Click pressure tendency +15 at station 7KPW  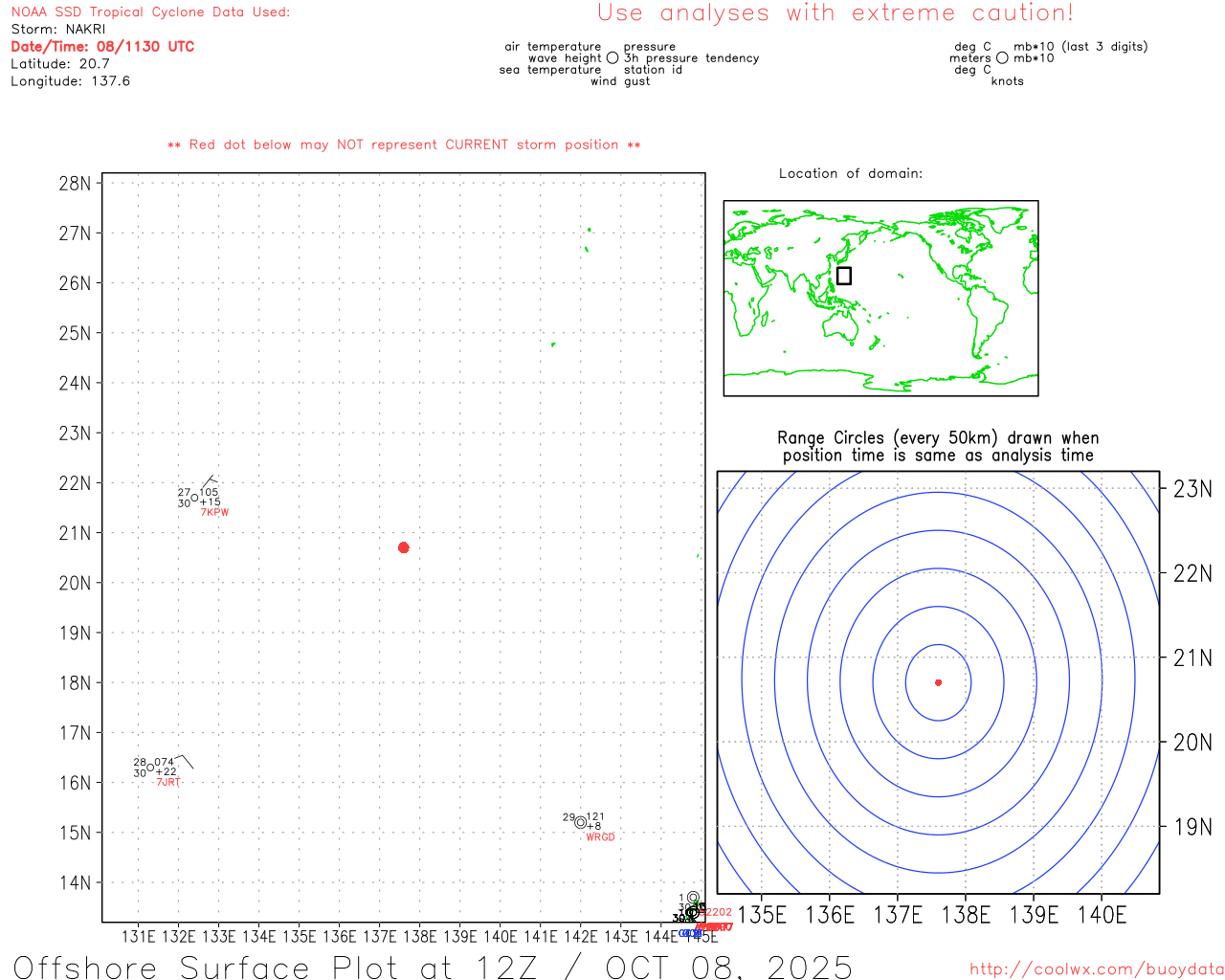[x=211, y=502]
